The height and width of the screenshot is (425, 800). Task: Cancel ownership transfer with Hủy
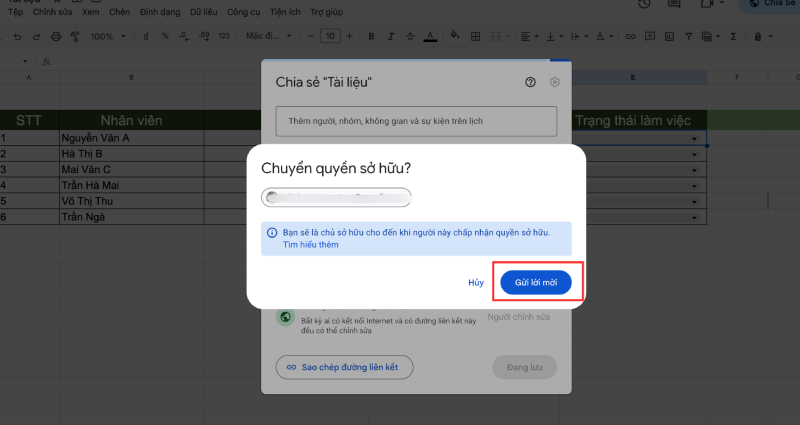click(476, 283)
